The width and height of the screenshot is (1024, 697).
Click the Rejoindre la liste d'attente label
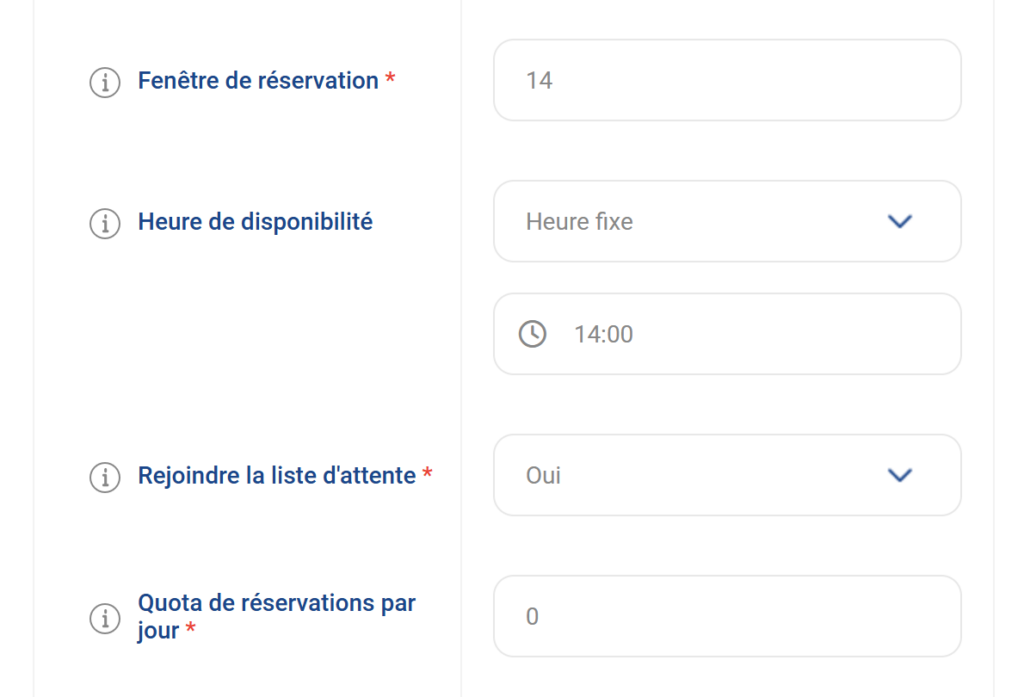click(x=275, y=477)
